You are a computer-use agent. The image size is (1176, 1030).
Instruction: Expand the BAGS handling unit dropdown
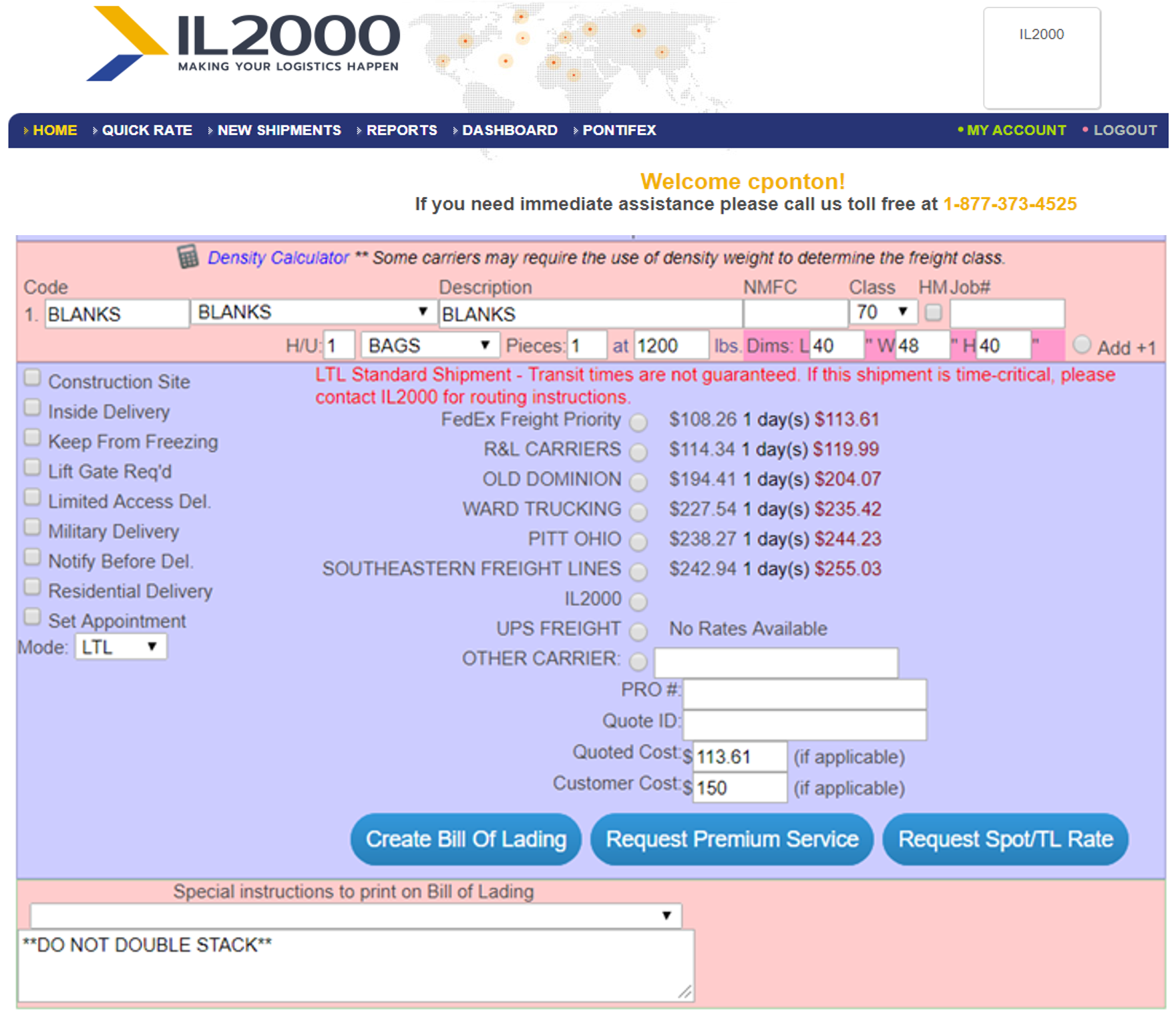click(x=429, y=345)
